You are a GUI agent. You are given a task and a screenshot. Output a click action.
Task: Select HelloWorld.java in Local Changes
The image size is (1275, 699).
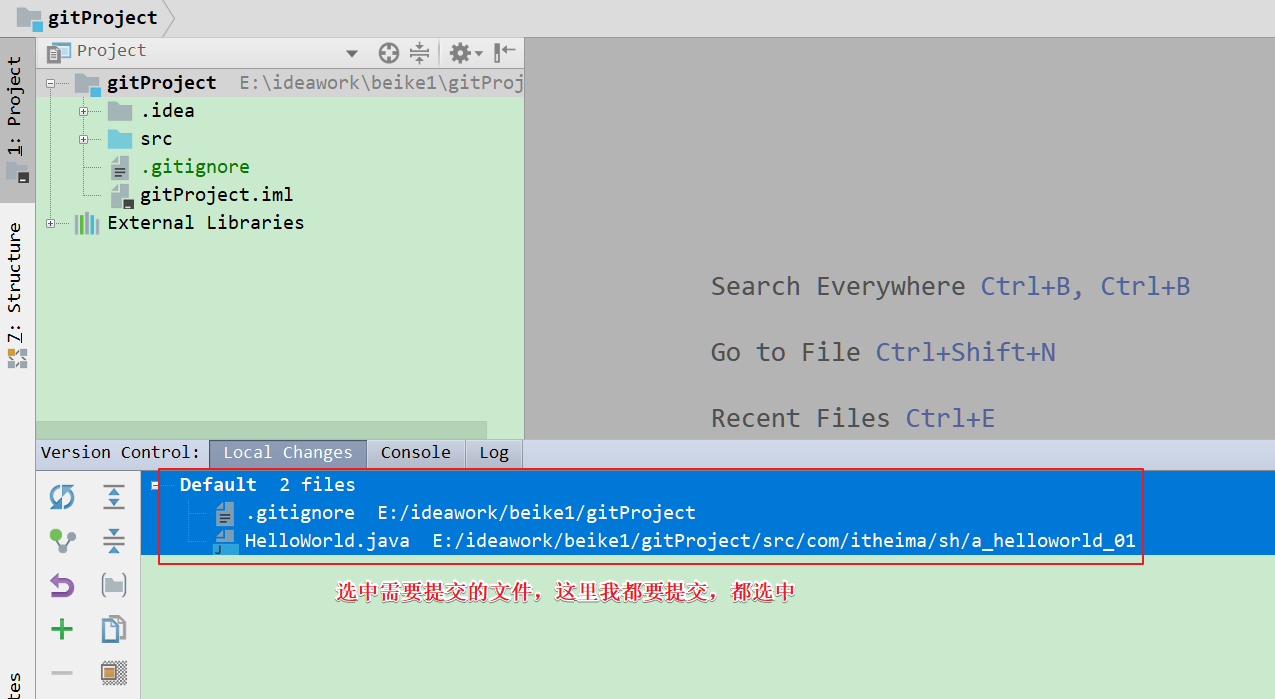pyautogui.click(x=327, y=541)
